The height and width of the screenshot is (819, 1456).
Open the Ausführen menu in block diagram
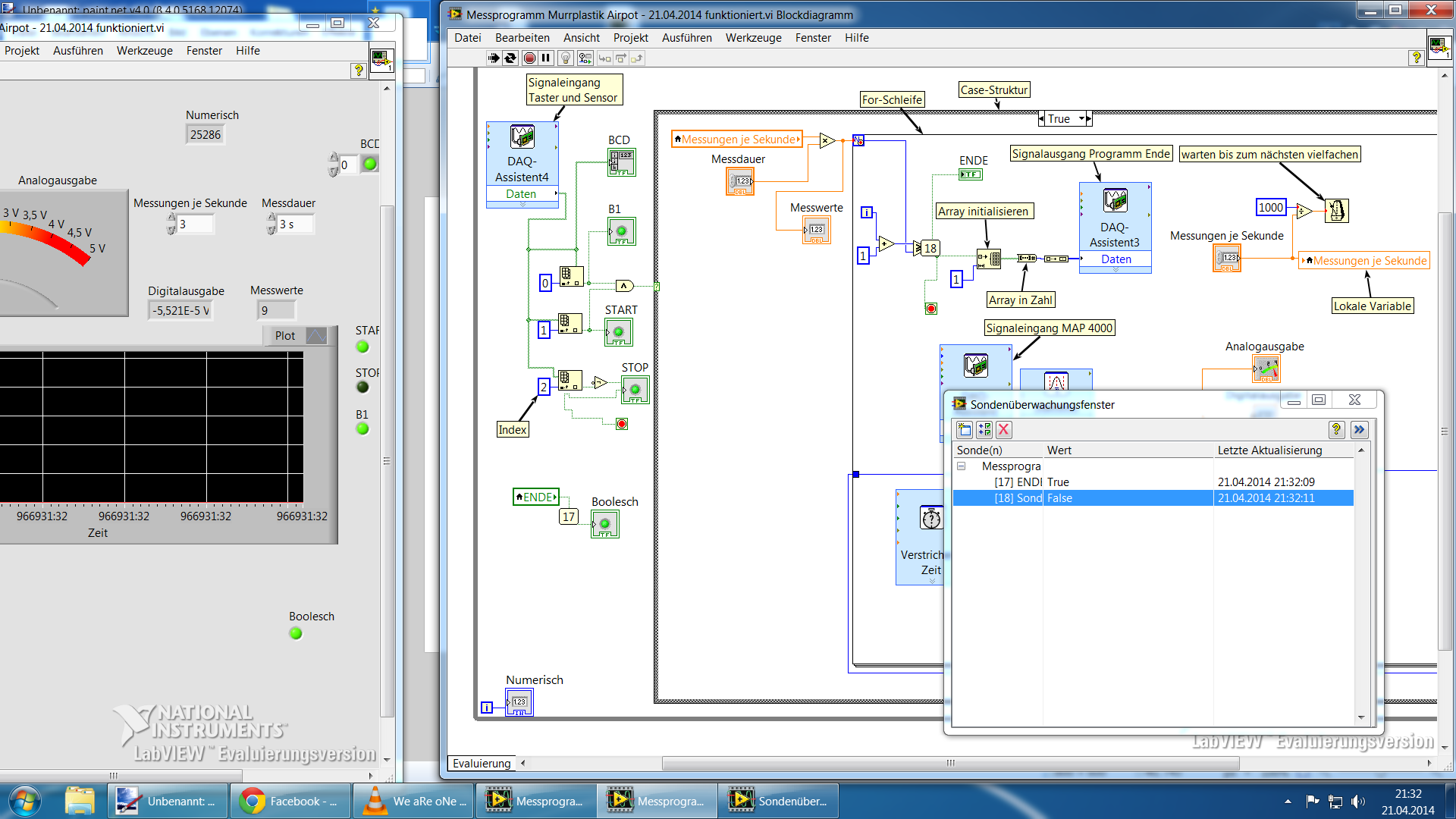point(686,38)
